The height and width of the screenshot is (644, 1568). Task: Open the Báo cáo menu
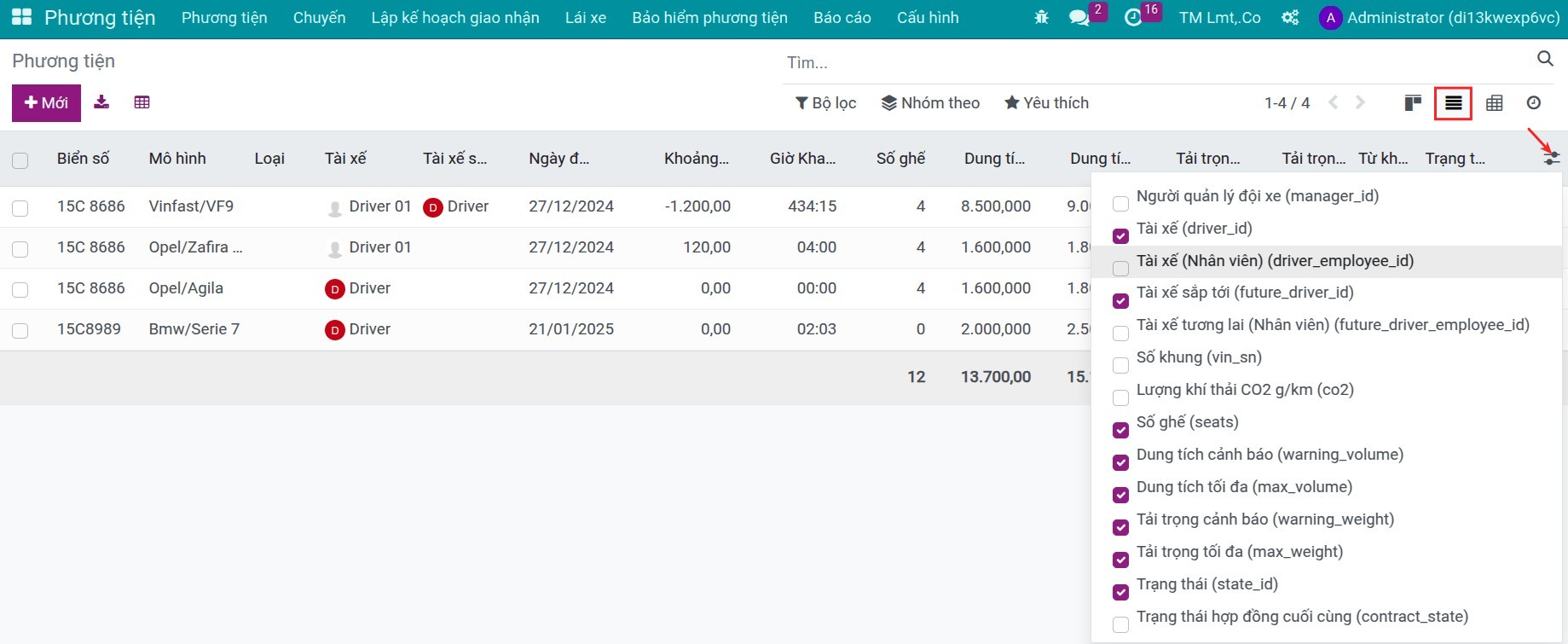842,18
